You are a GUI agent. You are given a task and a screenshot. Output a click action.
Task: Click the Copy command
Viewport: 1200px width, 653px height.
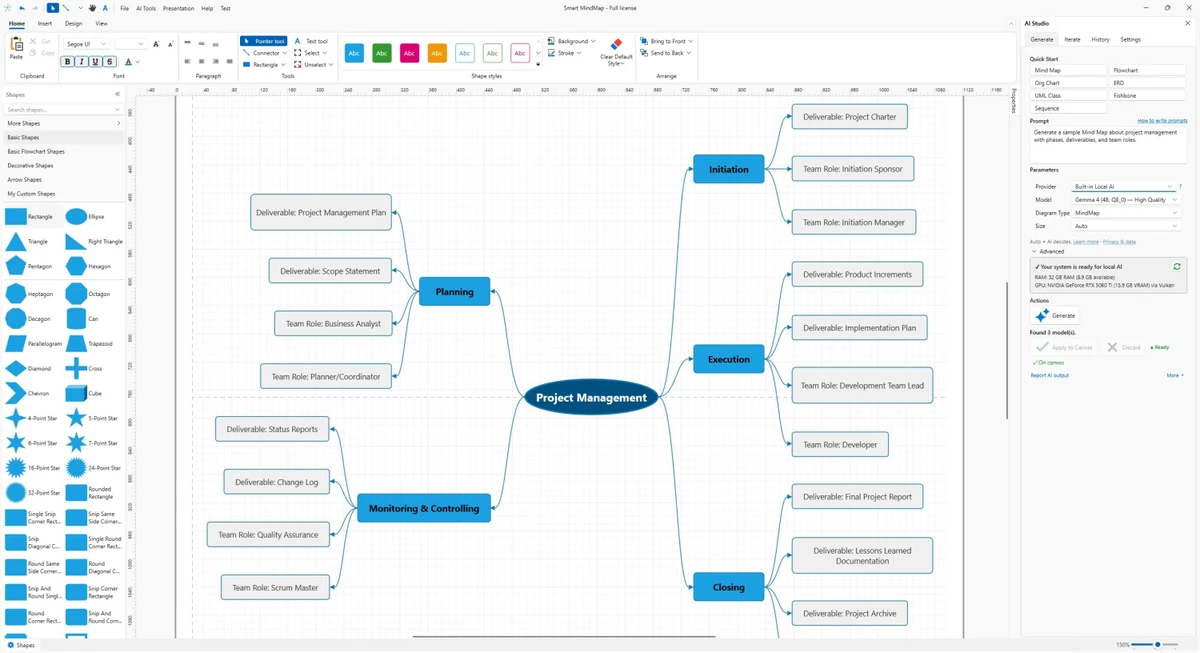tap(41, 52)
